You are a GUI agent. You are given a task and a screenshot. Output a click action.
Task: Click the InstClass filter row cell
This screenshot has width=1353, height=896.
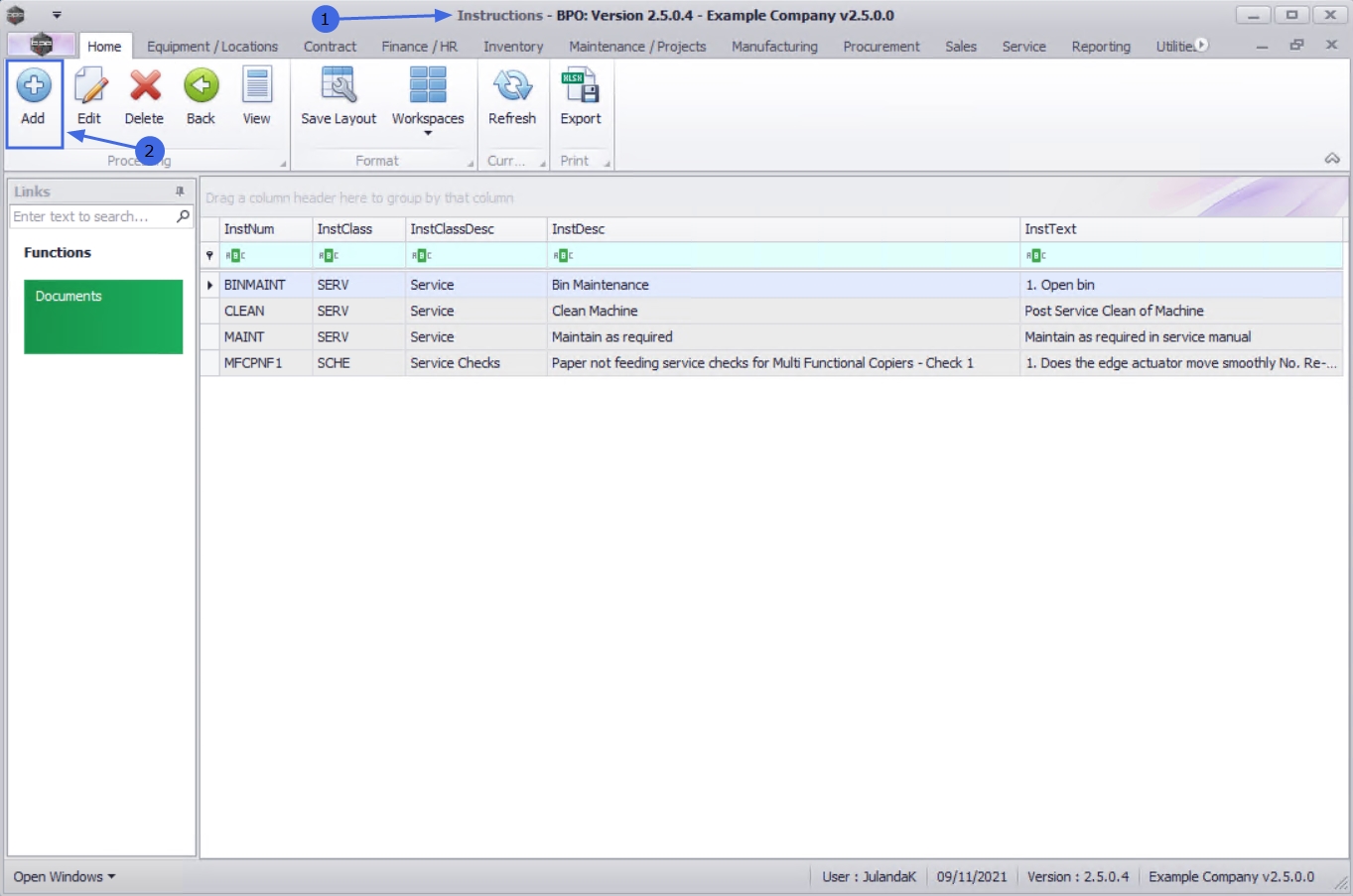(x=359, y=255)
